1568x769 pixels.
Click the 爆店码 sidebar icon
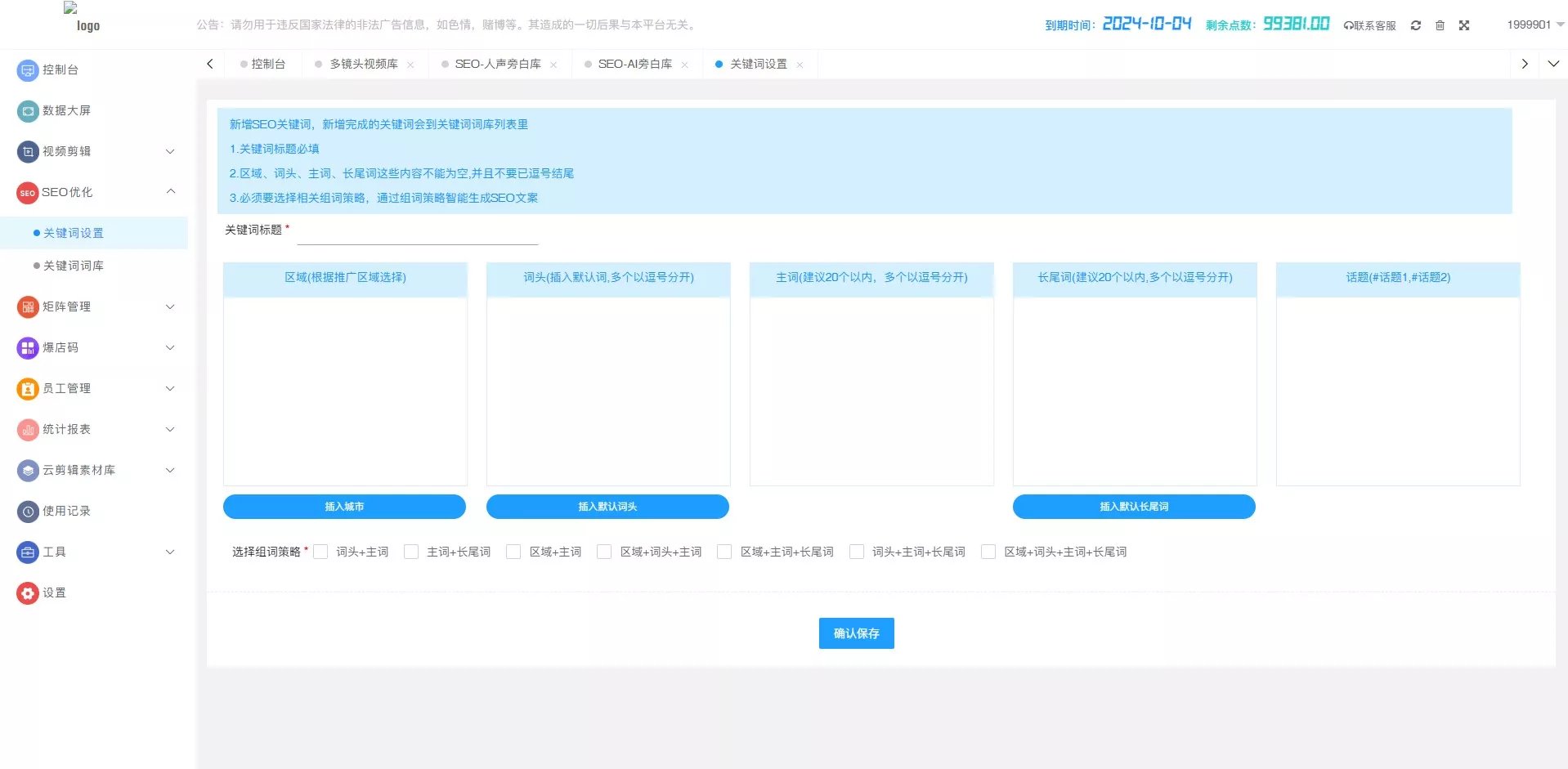click(27, 347)
